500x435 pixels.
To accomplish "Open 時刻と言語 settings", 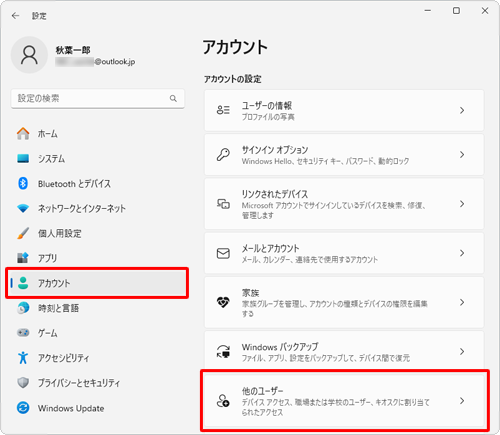I will (x=97, y=308).
